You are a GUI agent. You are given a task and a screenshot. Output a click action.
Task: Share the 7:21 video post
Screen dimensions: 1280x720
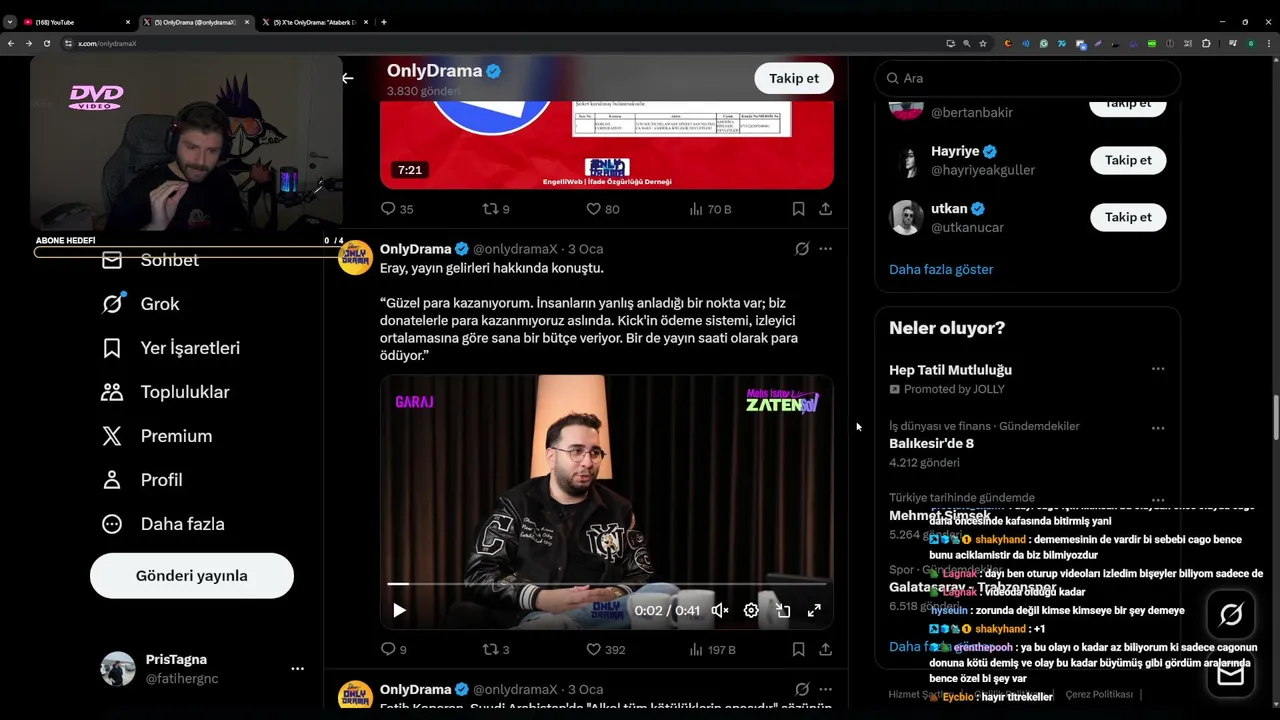click(825, 209)
